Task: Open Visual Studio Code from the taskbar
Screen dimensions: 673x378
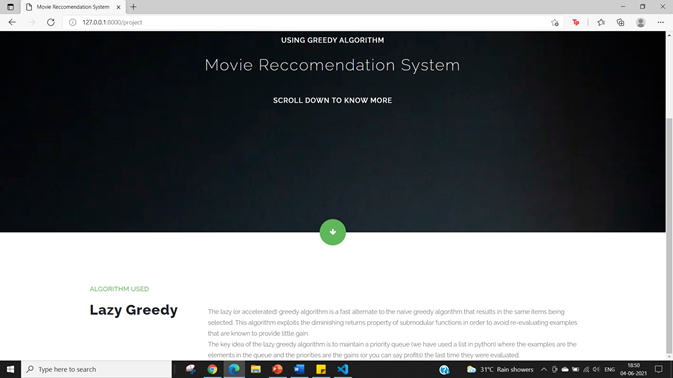Action: 343,369
